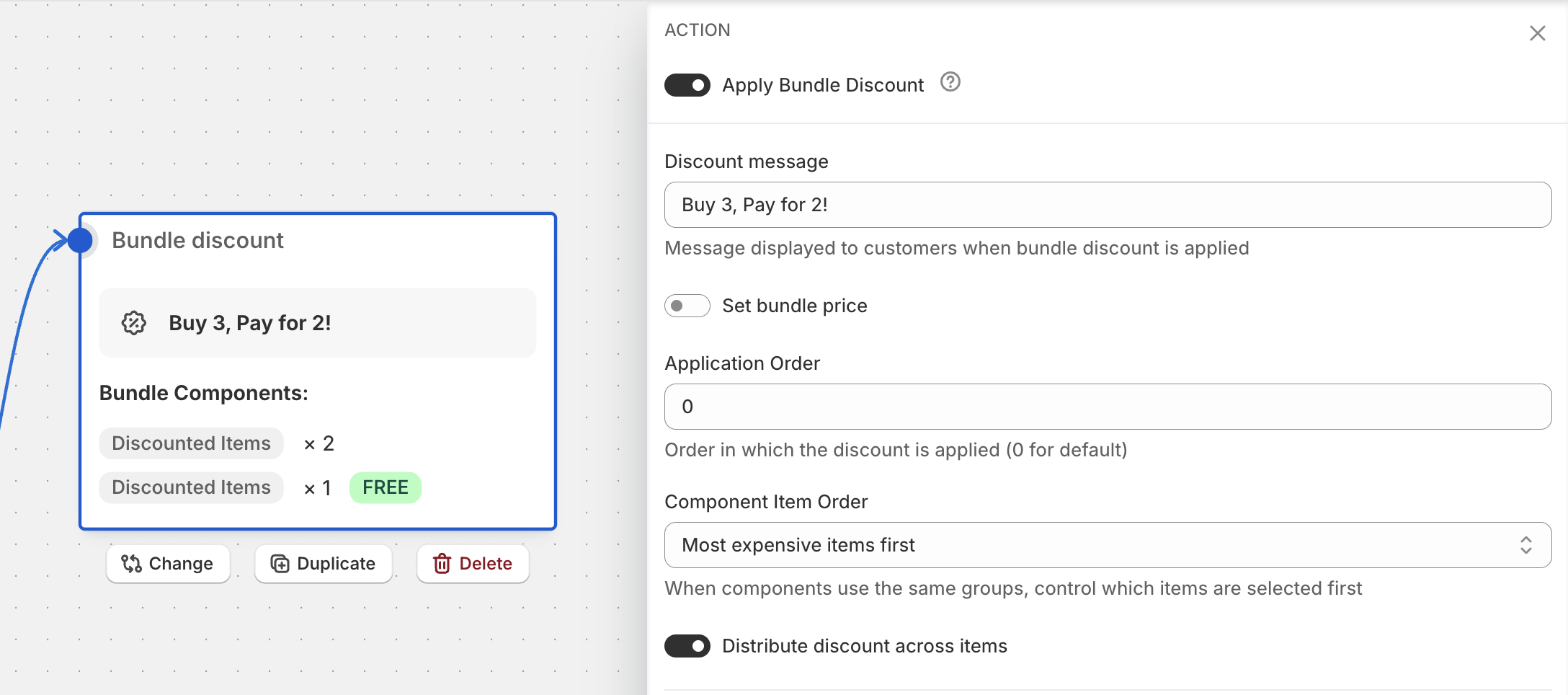
Task: Close the Action panel with the X
Action: coord(1537,33)
